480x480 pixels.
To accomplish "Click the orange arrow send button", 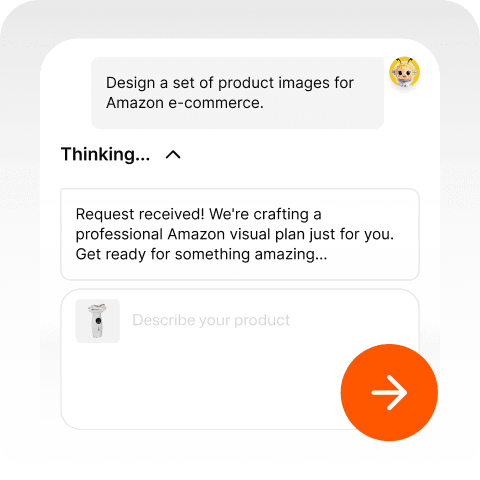I will coord(389,392).
